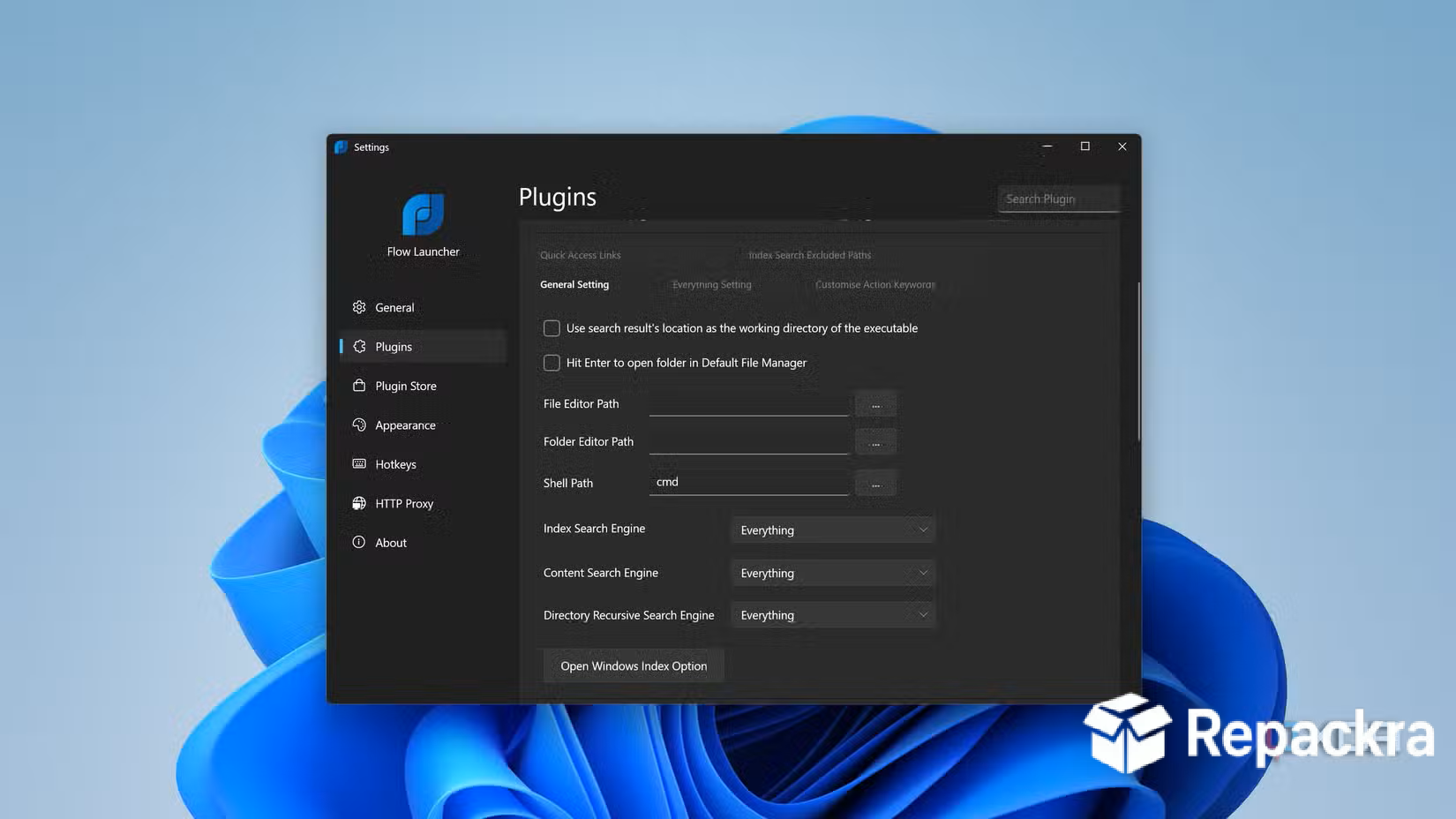Select the General Setting tab
The image size is (1456, 819).
click(x=574, y=284)
